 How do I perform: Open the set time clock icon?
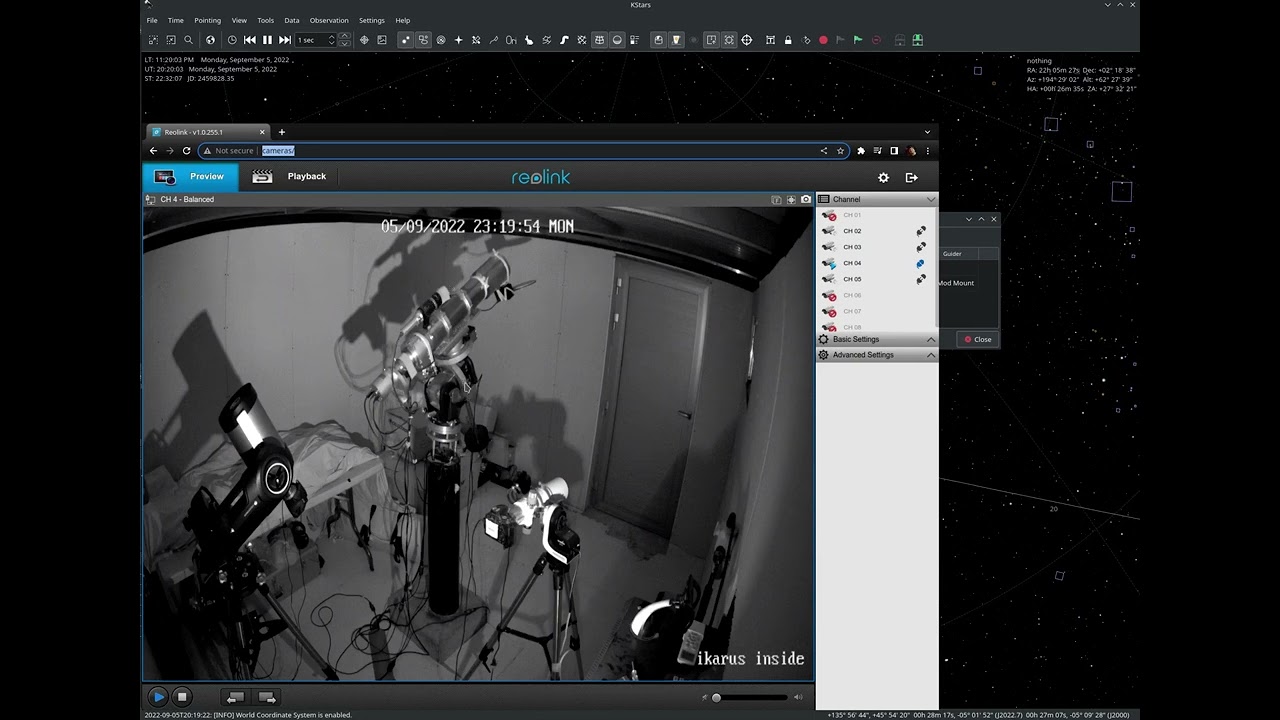232,40
